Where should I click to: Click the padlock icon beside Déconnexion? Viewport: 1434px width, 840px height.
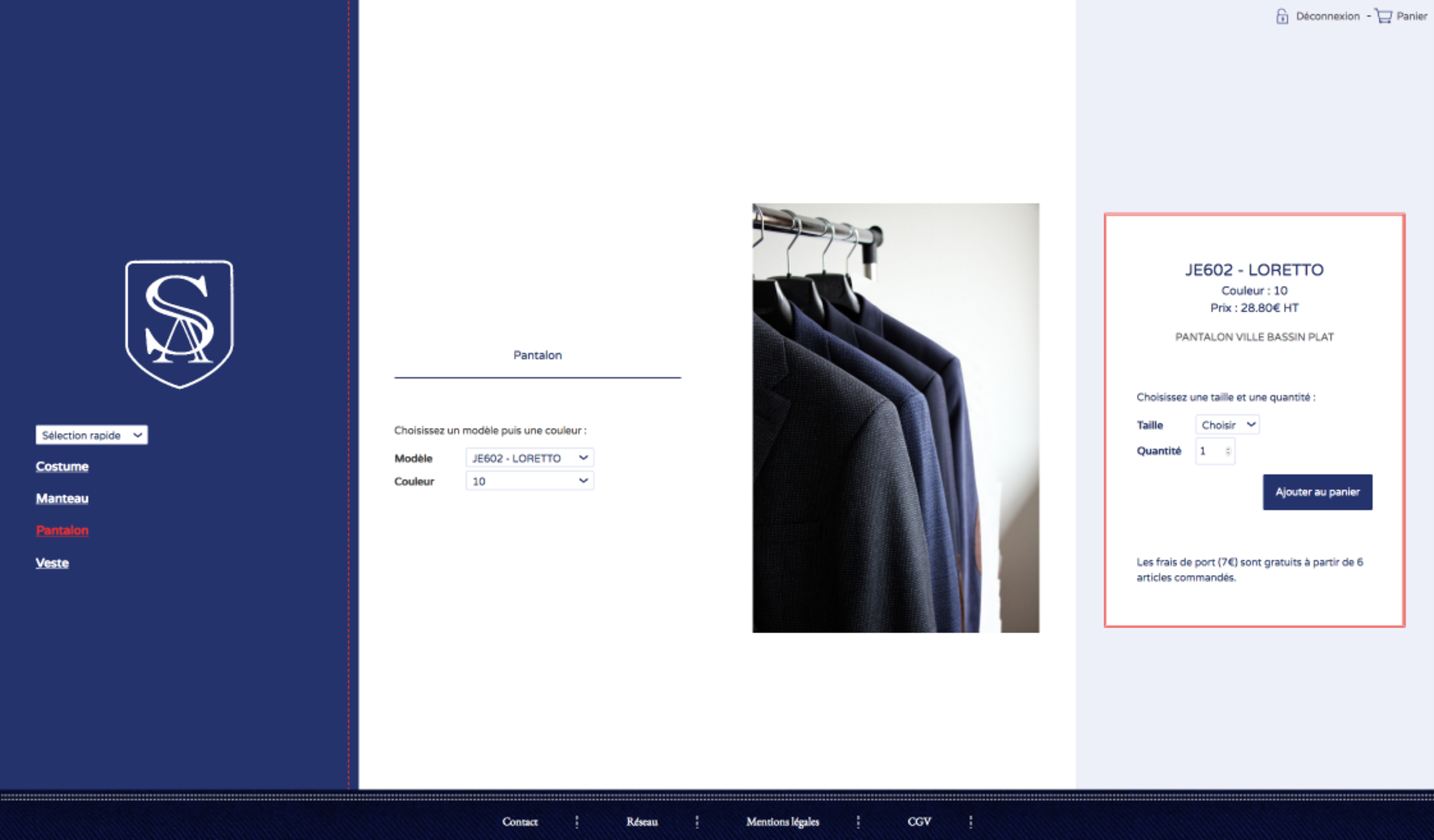(1282, 16)
